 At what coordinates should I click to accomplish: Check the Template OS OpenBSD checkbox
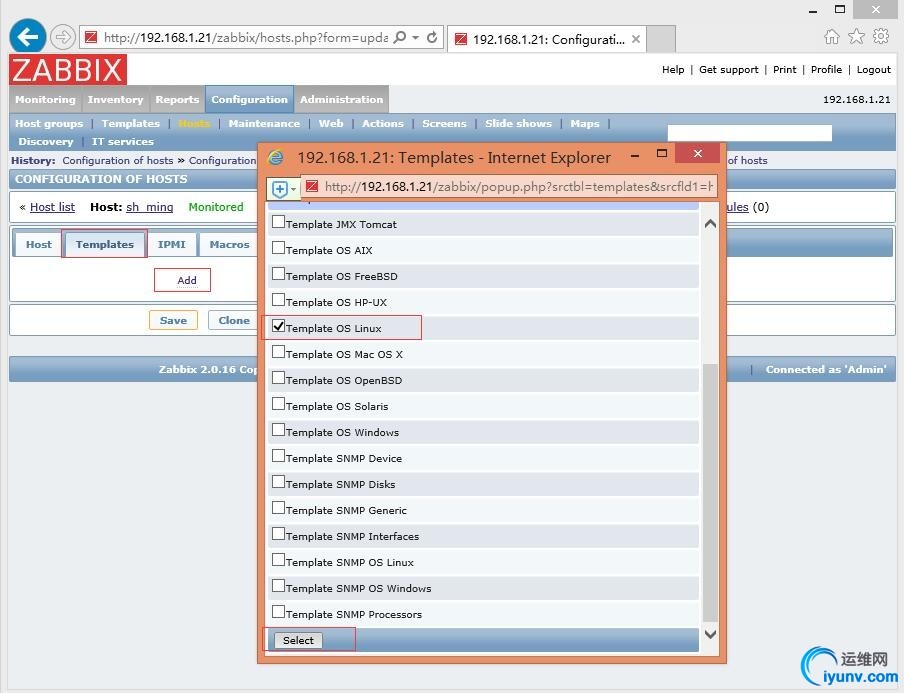pos(278,378)
